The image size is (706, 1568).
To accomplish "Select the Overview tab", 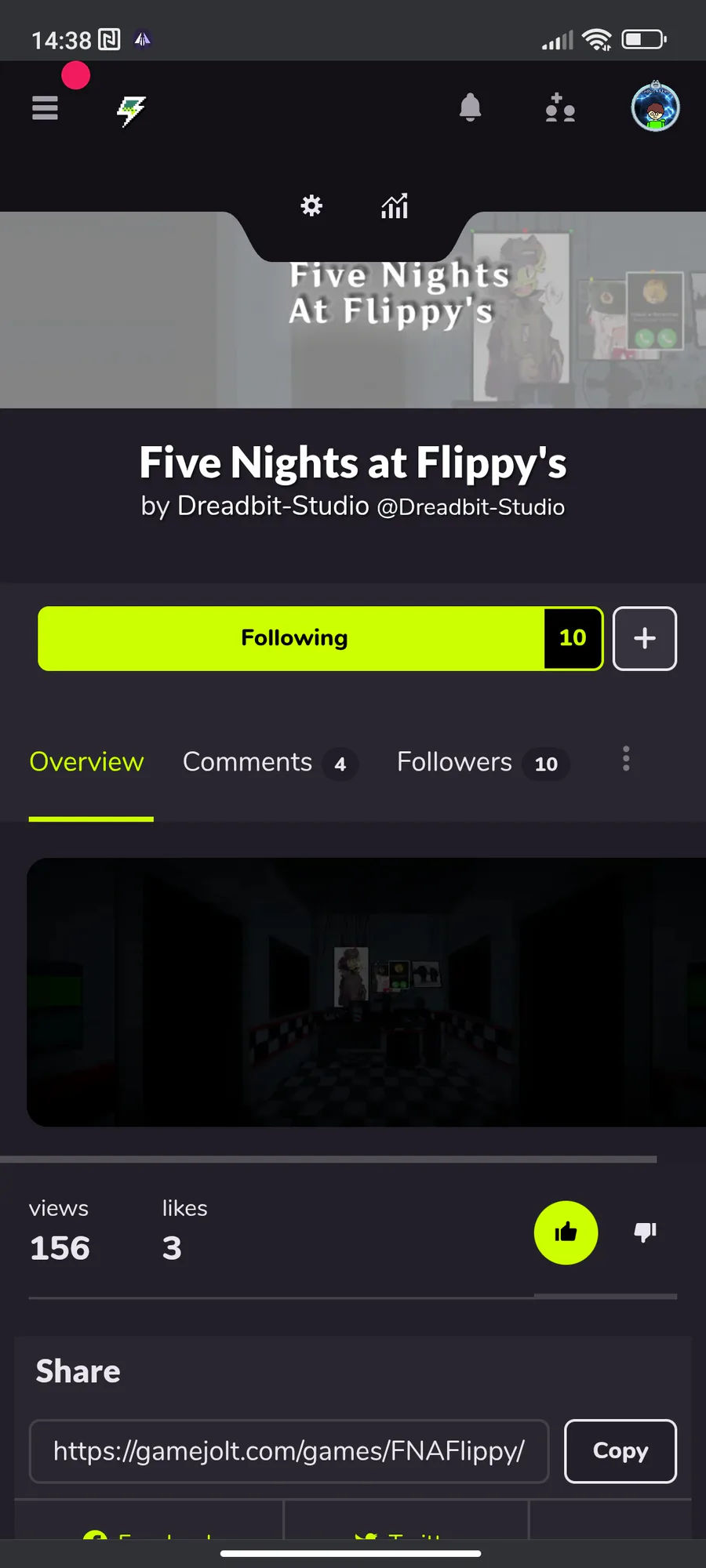I will click(86, 762).
